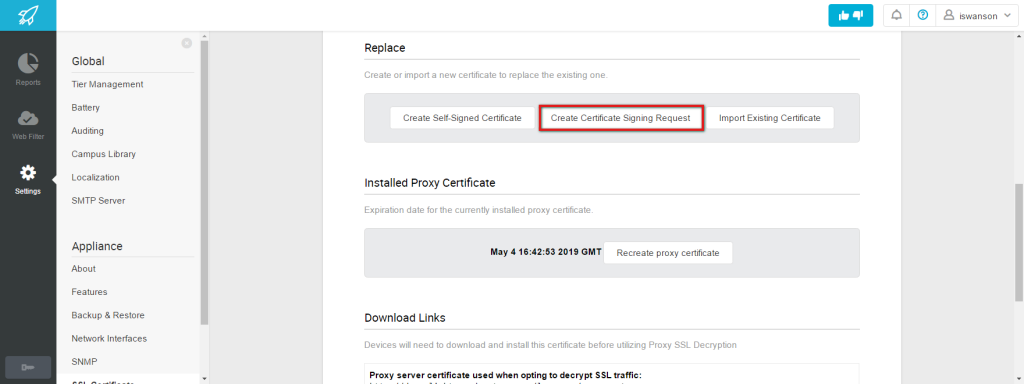Click the Download Links heading

point(405,318)
